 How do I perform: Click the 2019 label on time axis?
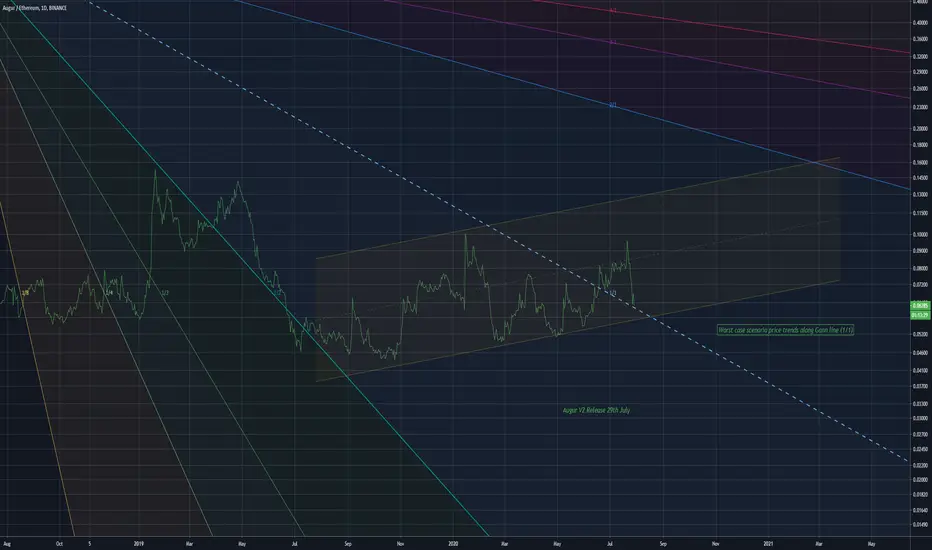coord(139,543)
